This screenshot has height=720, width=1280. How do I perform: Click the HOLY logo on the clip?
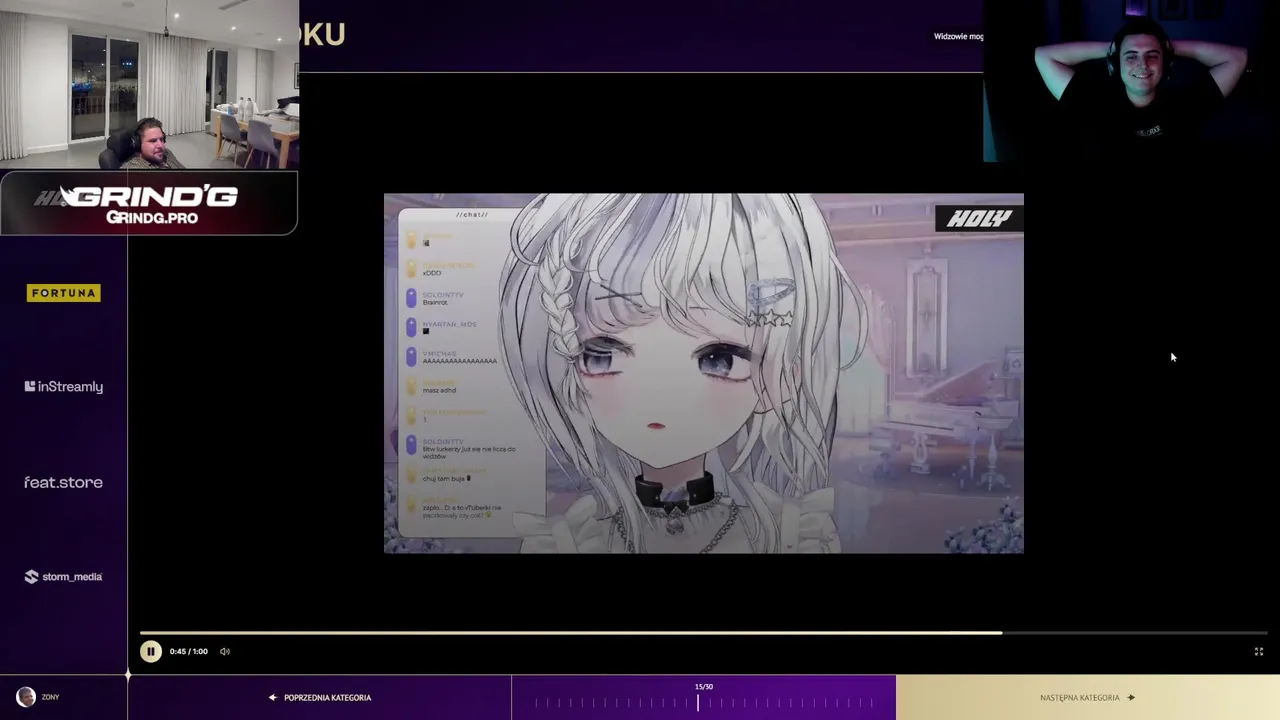(x=979, y=219)
